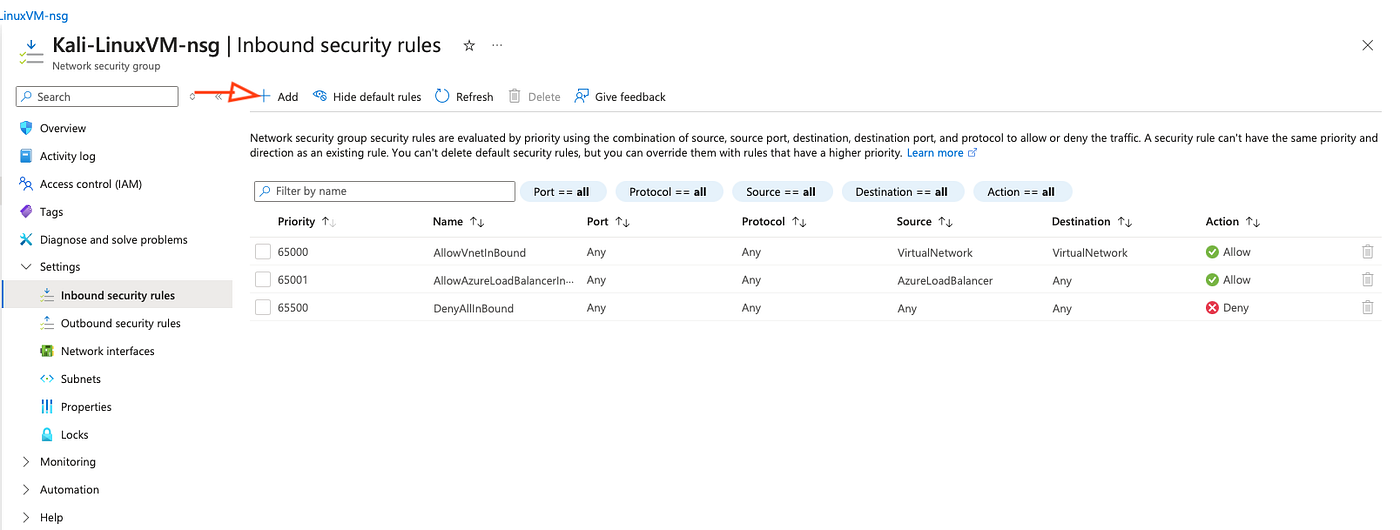Click the Give feedback person icon
This screenshot has height=530, width=1400.
click(x=581, y=96)
